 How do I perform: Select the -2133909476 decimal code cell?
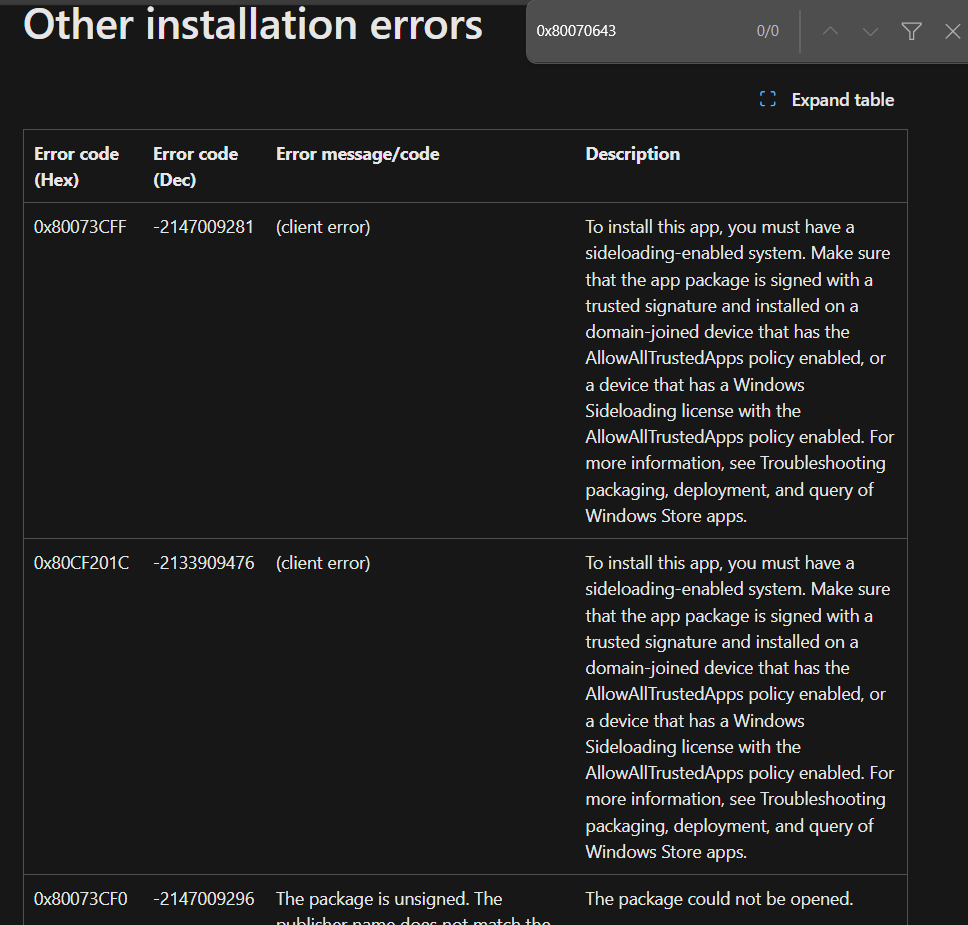coord(203,563)
